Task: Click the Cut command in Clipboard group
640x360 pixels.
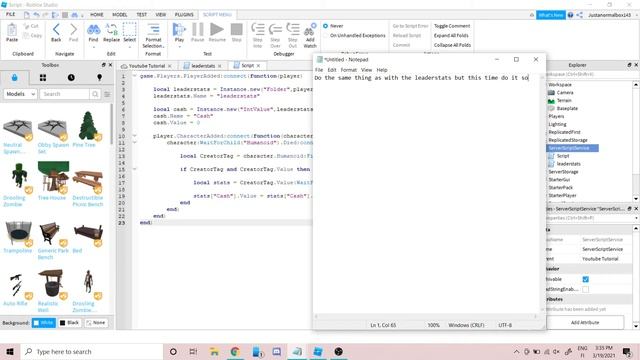Action: 31,26
